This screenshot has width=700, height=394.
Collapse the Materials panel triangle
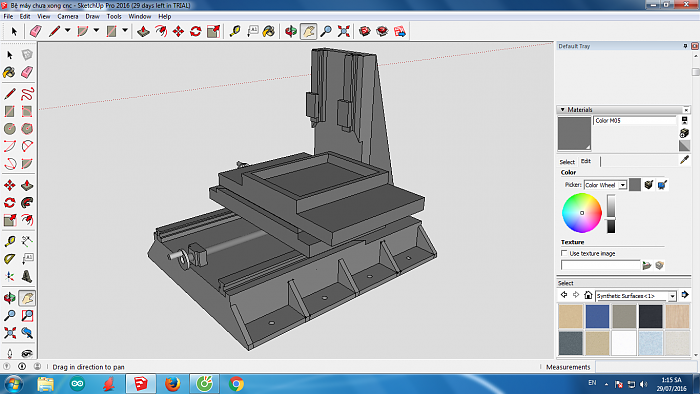coord(562,109)
